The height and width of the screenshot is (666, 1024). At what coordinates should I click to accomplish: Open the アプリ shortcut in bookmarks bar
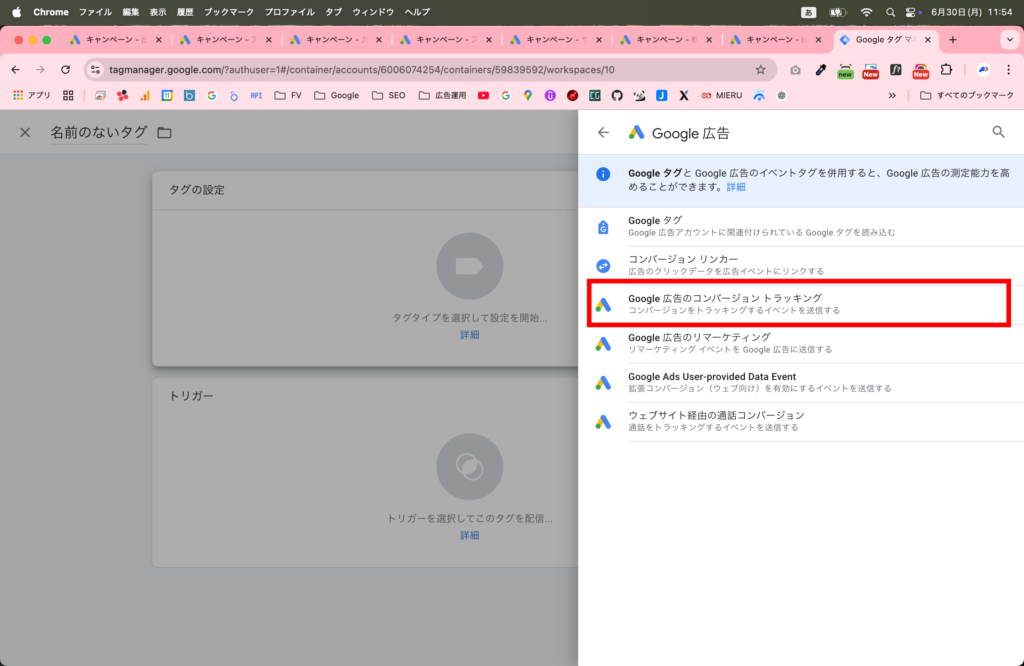click(x=31, y=95)
